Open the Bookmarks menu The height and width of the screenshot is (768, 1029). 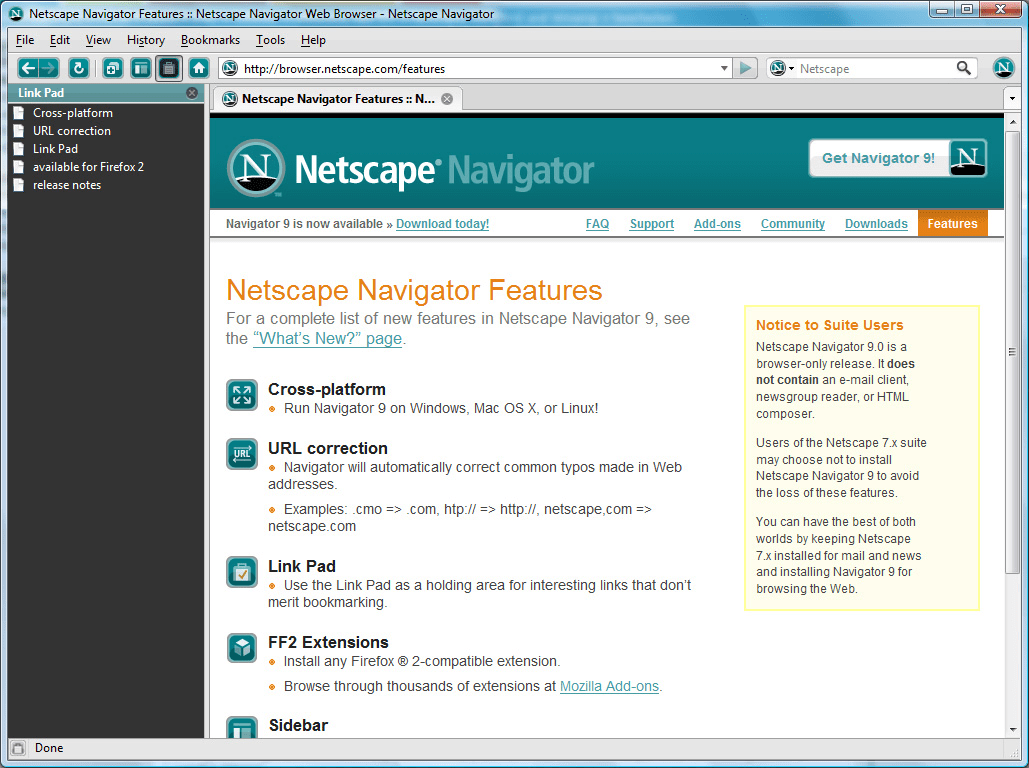pyautogui.click(x=210, y=40)
